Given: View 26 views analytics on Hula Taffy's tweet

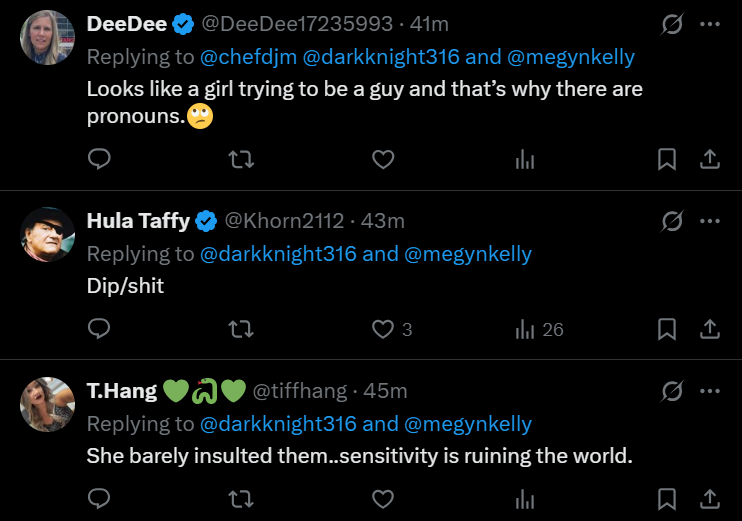Looking at the screenshot, I should 539,329.
